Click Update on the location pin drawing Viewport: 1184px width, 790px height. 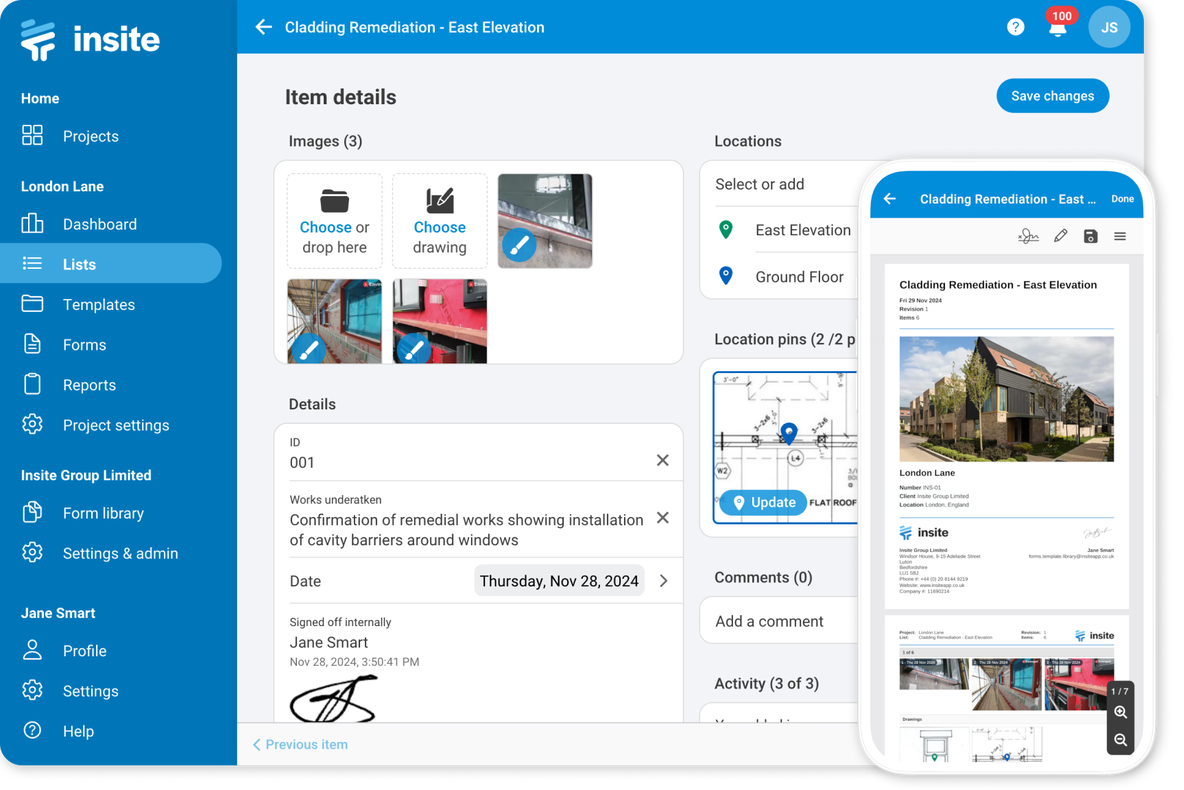click(x=762, y=502)
